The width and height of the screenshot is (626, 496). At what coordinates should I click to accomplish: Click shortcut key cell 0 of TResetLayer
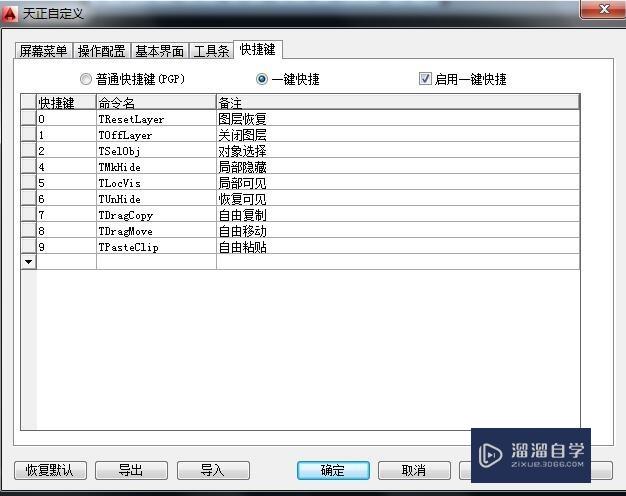[66, 118]
